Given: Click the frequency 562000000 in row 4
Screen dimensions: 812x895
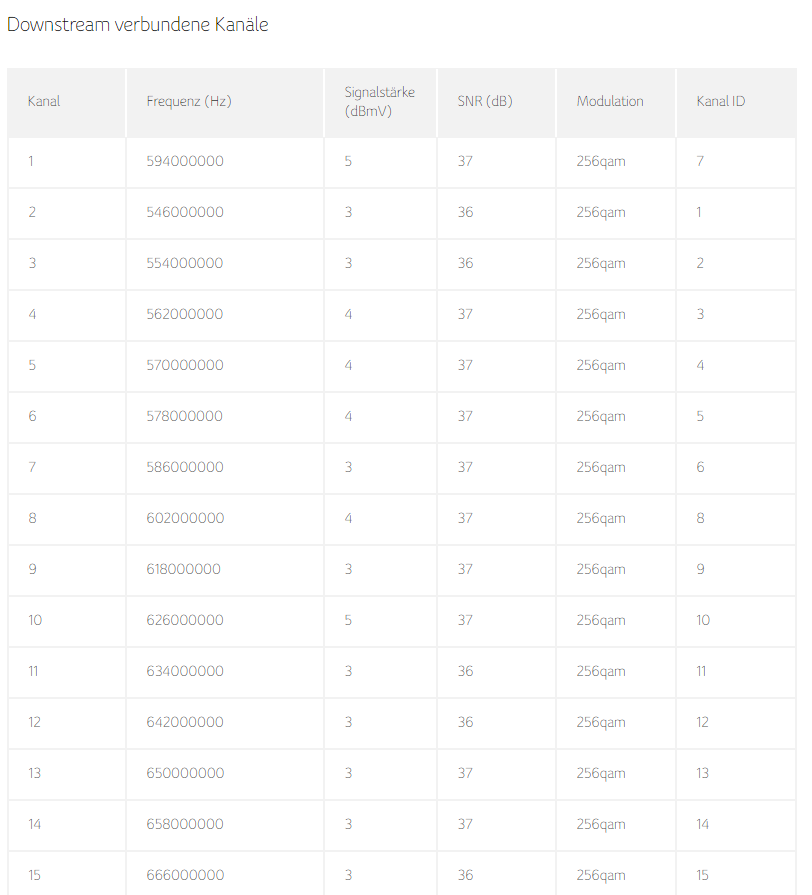Looking at the screenshot, I should 185,314.
